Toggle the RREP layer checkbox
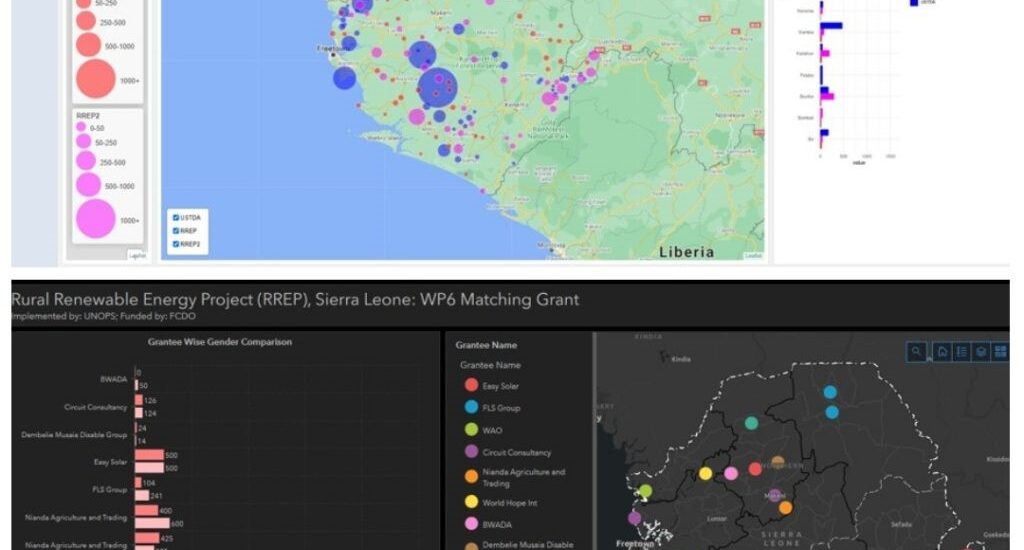The height and width of the screenshot is (550, 1024). pyautogui.click(x=176, y=230)
